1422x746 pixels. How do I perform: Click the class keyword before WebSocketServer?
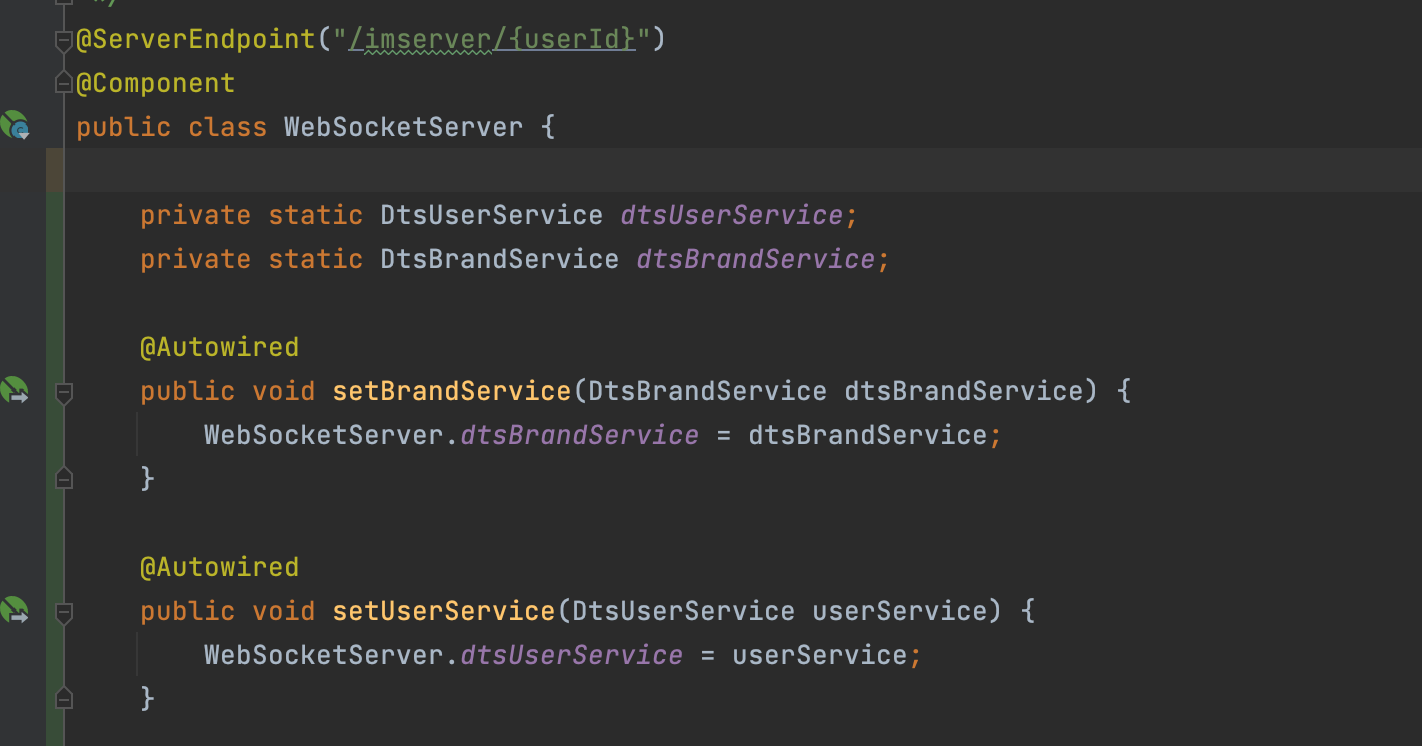tap(227, 127)
